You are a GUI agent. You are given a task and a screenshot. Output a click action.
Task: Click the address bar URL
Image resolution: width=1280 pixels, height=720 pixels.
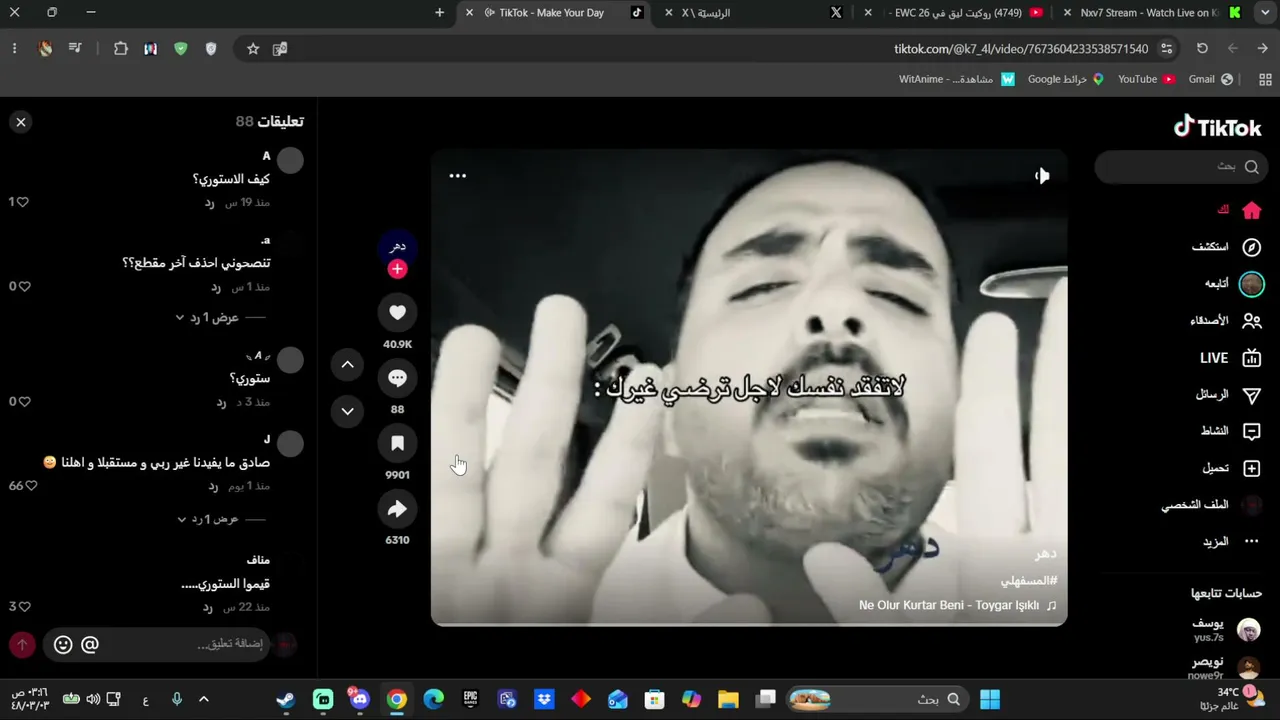[x=1021, y=49]
